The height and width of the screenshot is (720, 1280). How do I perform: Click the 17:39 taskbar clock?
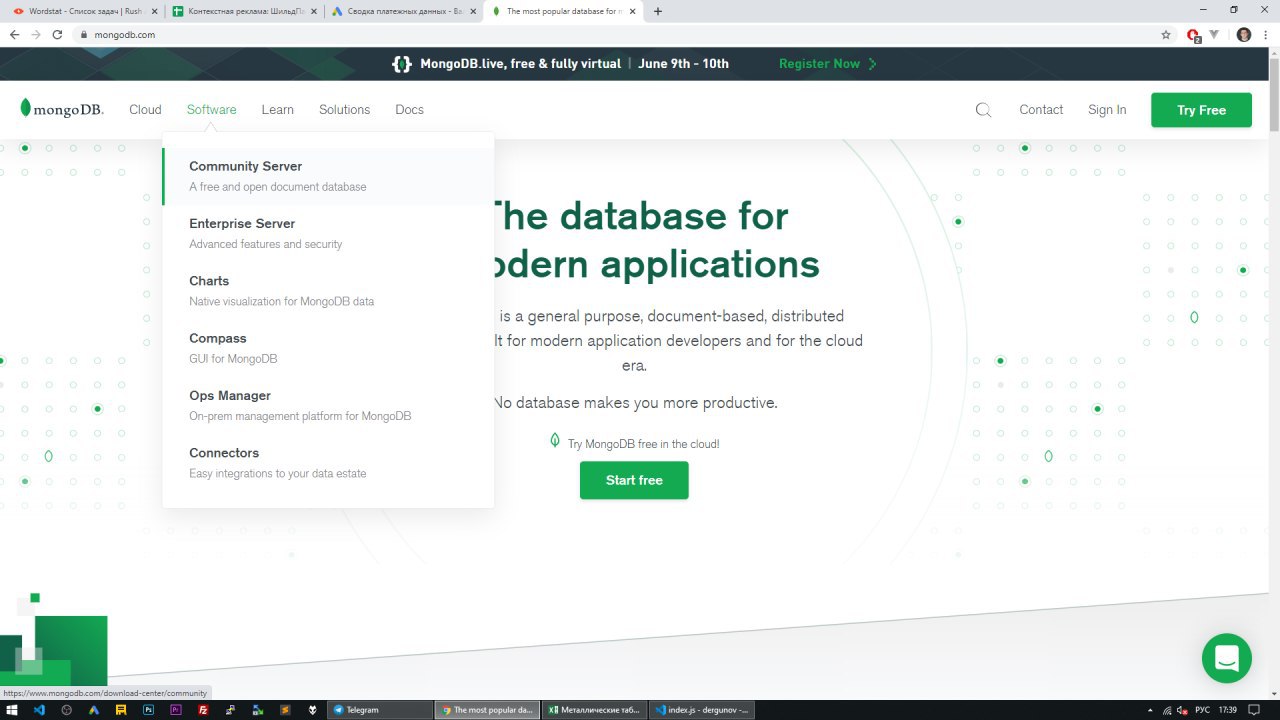click(1228, 710)
